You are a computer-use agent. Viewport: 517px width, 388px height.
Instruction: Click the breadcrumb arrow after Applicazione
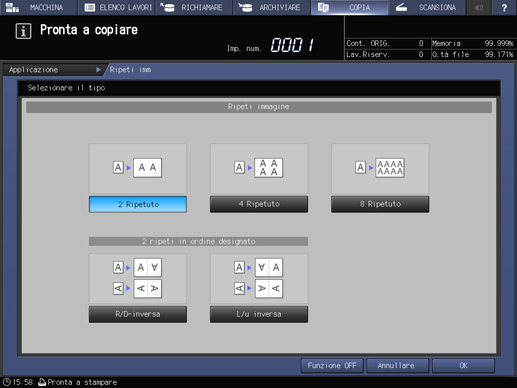[x=98, y=70]
